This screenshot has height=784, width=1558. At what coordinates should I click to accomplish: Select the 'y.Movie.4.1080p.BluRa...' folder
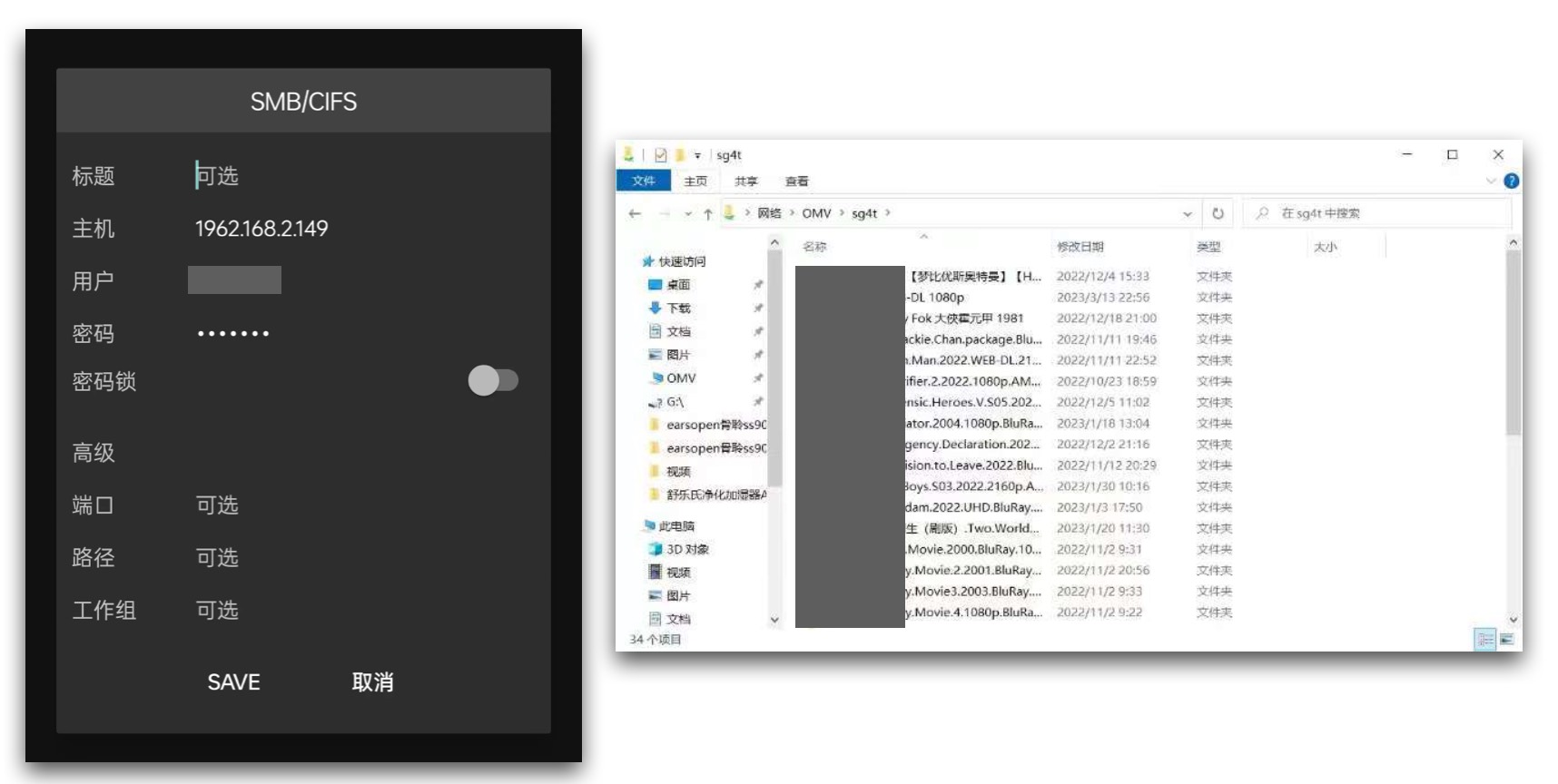[1017, 612]
